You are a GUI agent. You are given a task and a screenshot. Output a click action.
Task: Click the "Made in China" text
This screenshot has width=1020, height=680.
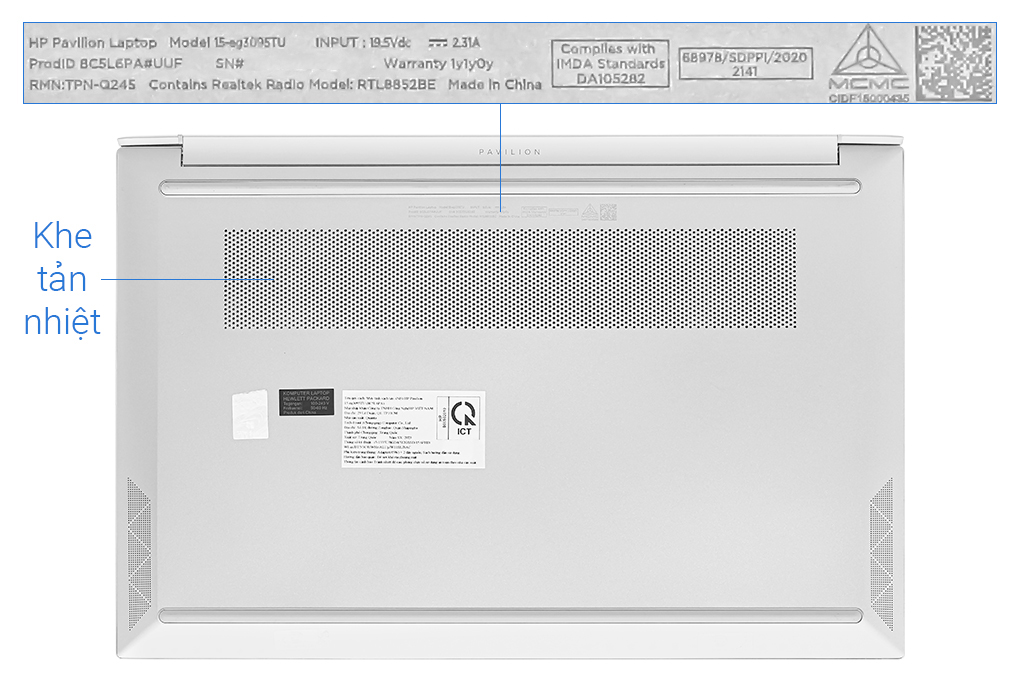(x=494, y=85)
